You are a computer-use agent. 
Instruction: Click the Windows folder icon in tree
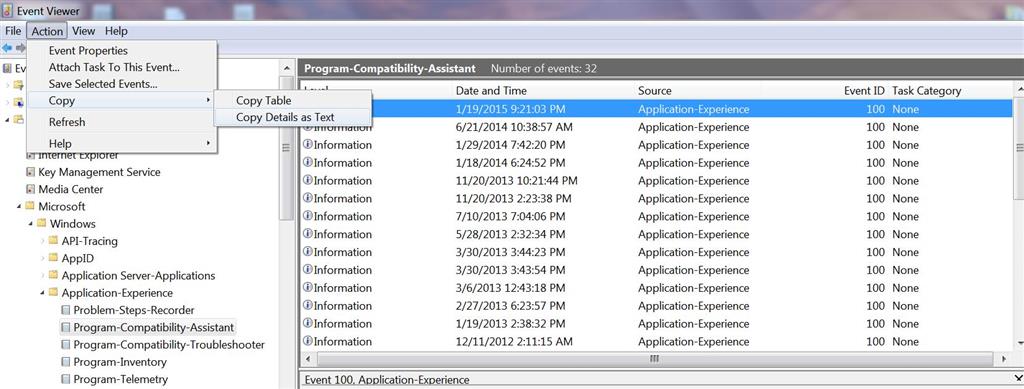click(42, 223)
